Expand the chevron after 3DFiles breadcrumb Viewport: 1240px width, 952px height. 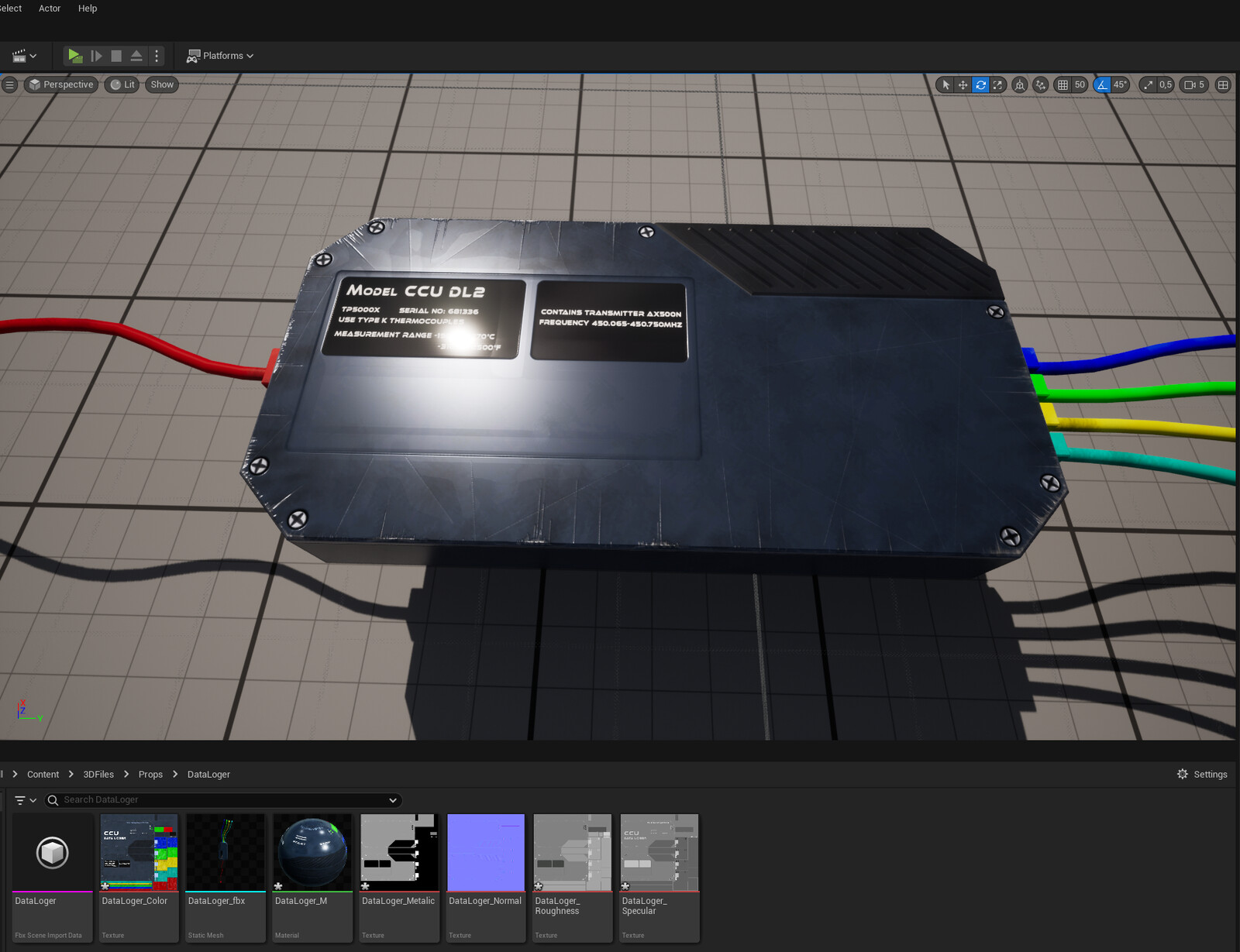[x=126, y=775]
